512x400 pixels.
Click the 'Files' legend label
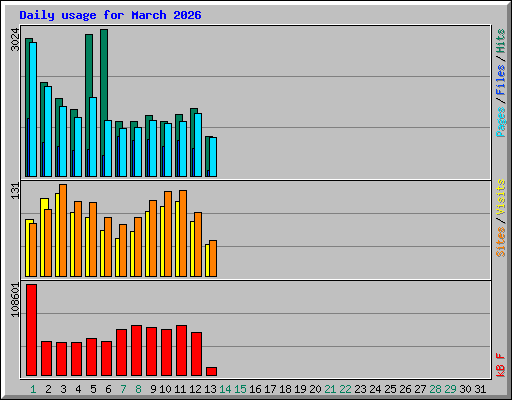501,79
